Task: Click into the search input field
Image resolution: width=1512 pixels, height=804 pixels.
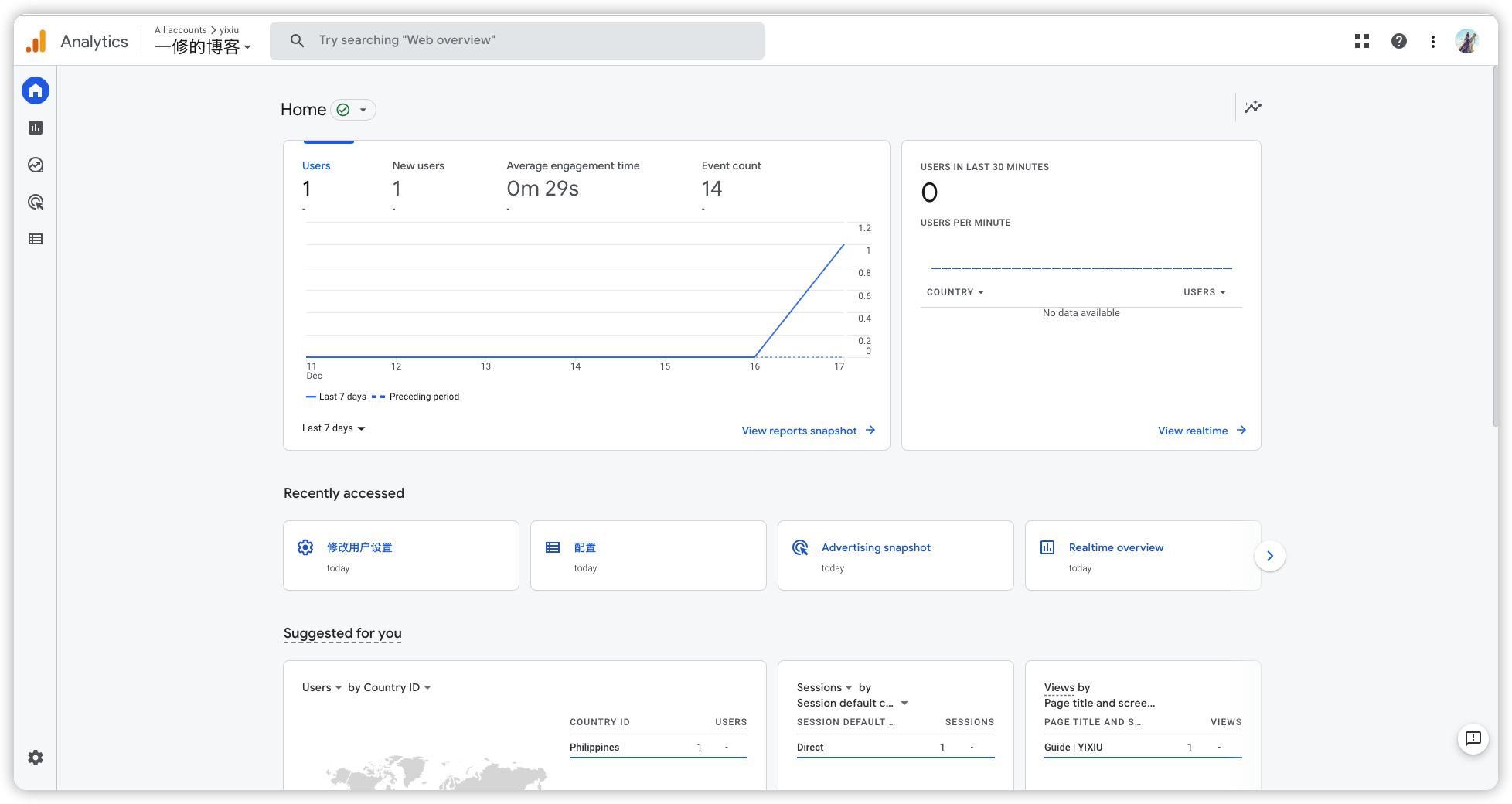Action: [517, 40]
